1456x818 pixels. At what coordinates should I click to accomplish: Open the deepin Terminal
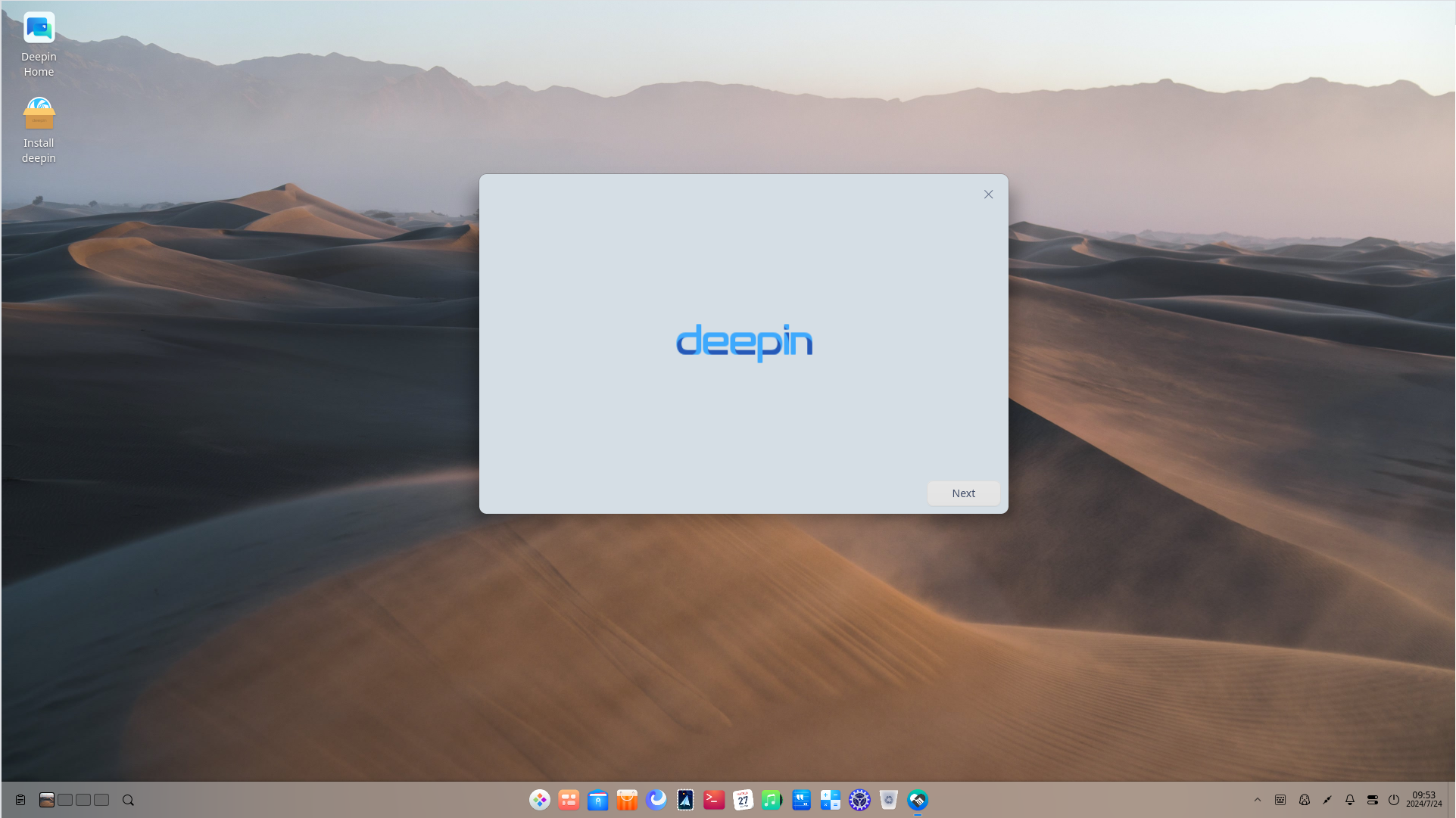point(713,800)
